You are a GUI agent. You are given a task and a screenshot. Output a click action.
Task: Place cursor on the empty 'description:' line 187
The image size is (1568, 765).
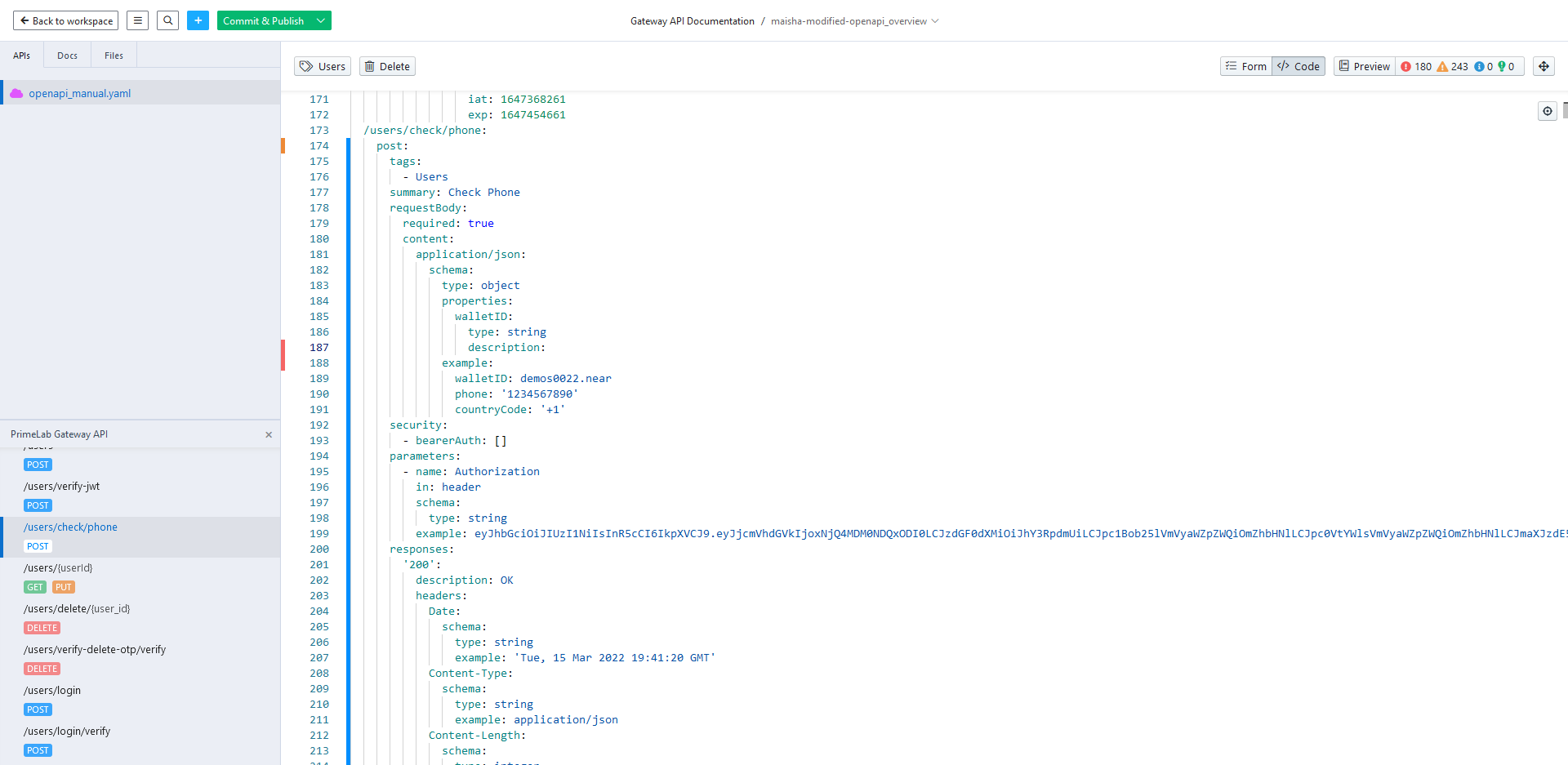pyautogui.click(x=507, y=348)
